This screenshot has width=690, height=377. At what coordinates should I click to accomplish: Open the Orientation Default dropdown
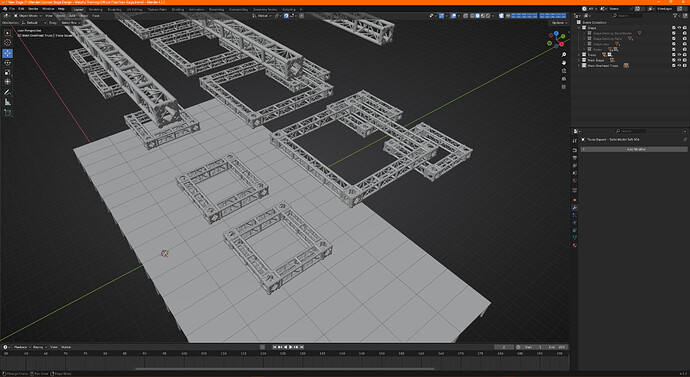click(x=34, y=22)
